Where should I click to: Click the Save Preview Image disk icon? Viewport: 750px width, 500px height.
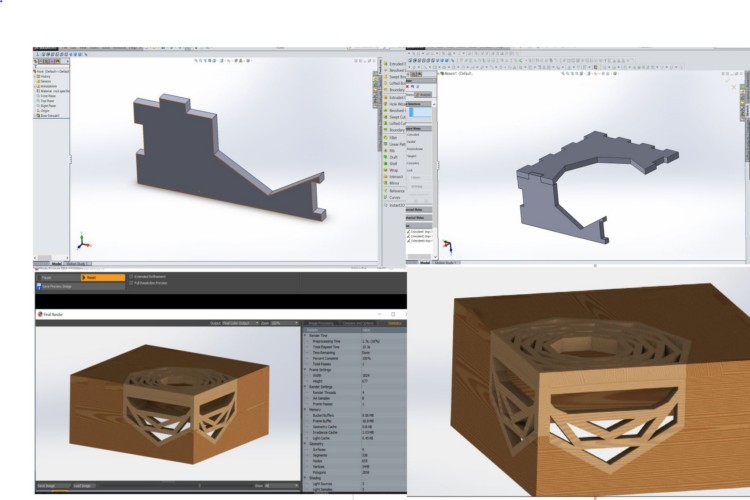tap(39, 286)
